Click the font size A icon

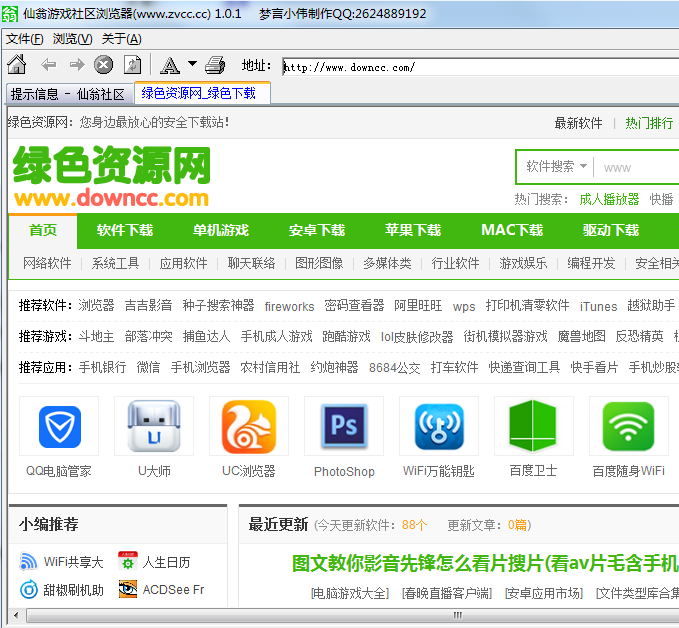tap(169, 66)
